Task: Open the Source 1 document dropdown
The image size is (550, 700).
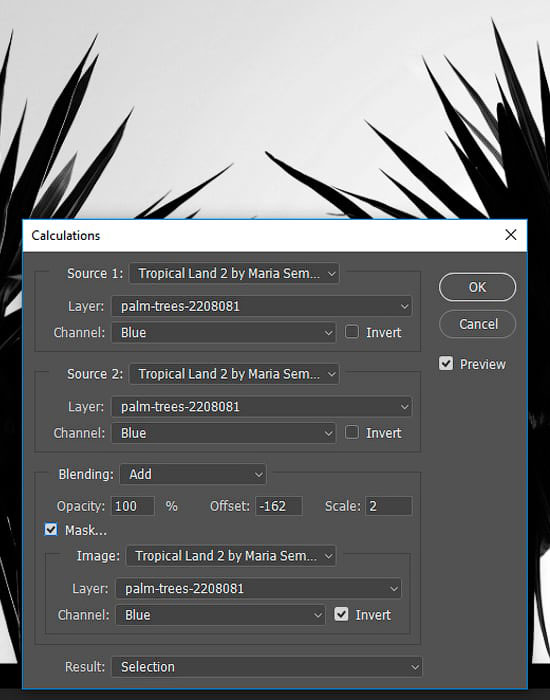Action: [x=234, y=274]
